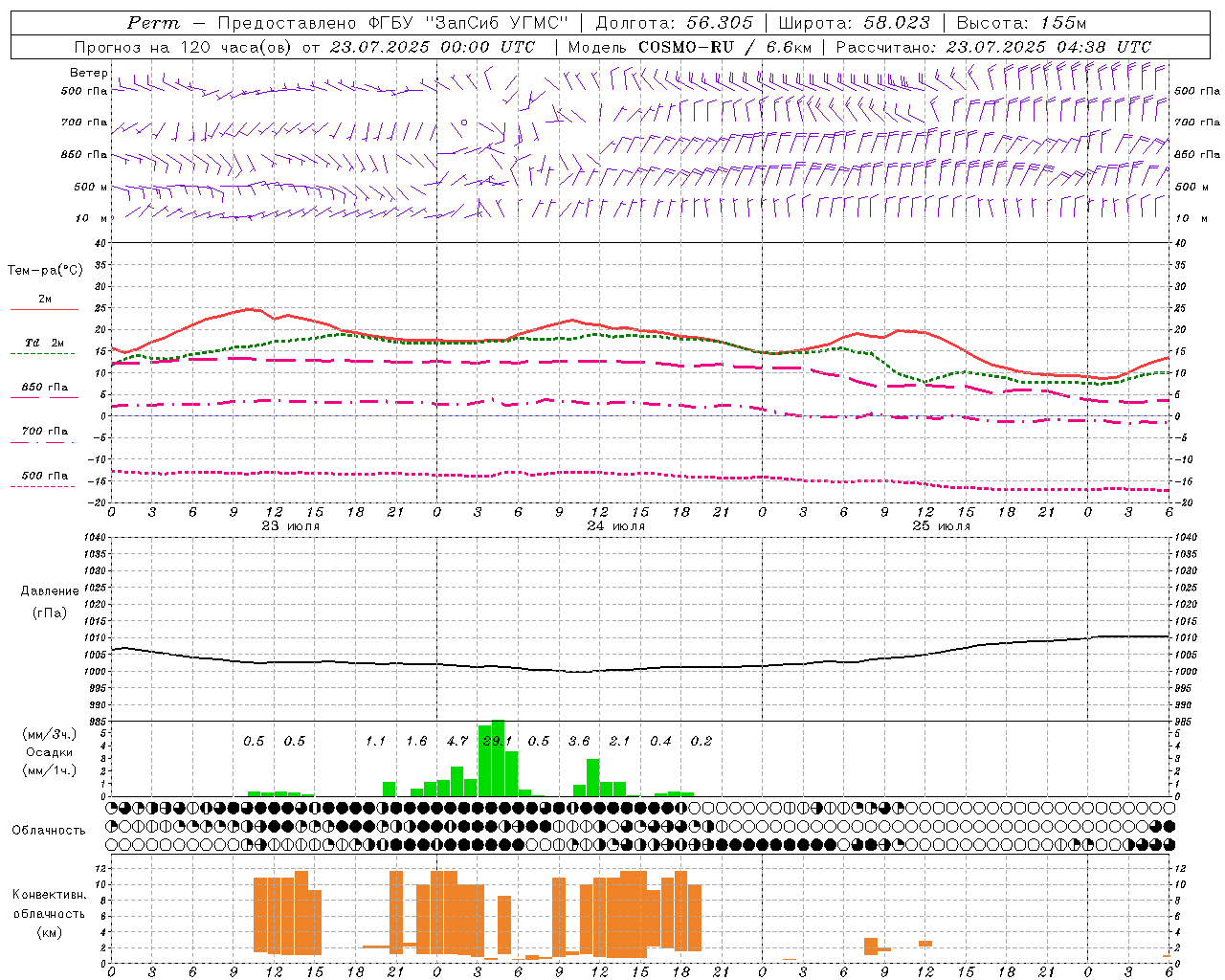1225x980 pixels.
Task: Click the "(гПа)" unit under Давление
Action: [50, 613]
